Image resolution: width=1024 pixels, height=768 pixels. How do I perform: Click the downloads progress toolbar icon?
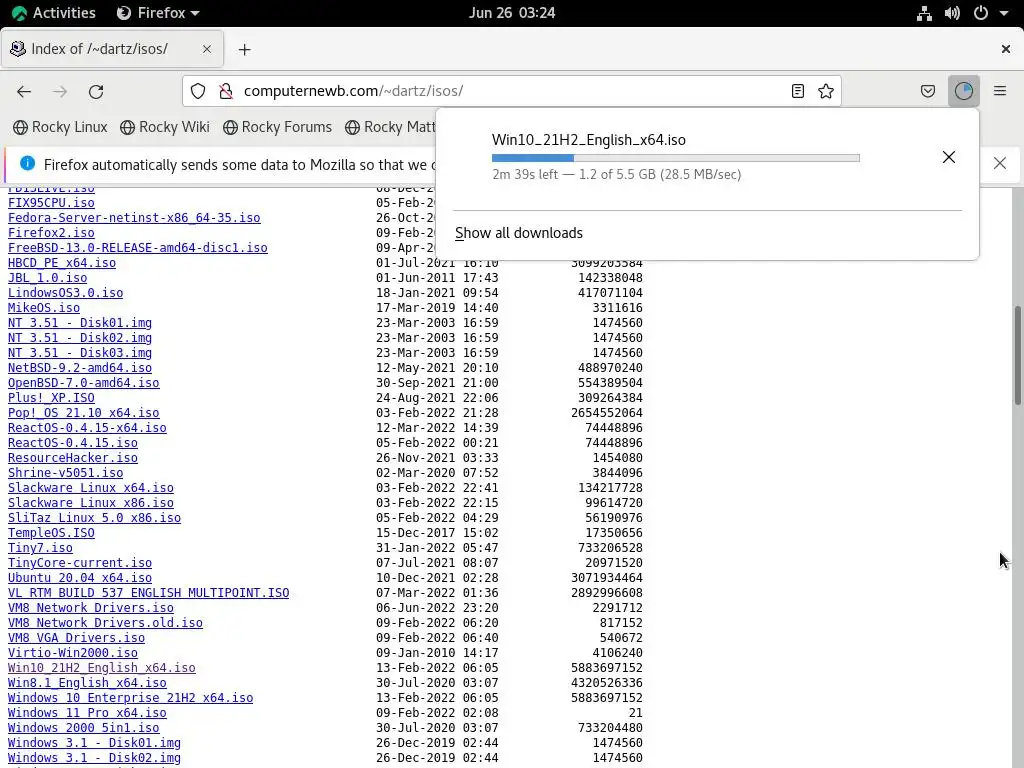click(964, 91)
